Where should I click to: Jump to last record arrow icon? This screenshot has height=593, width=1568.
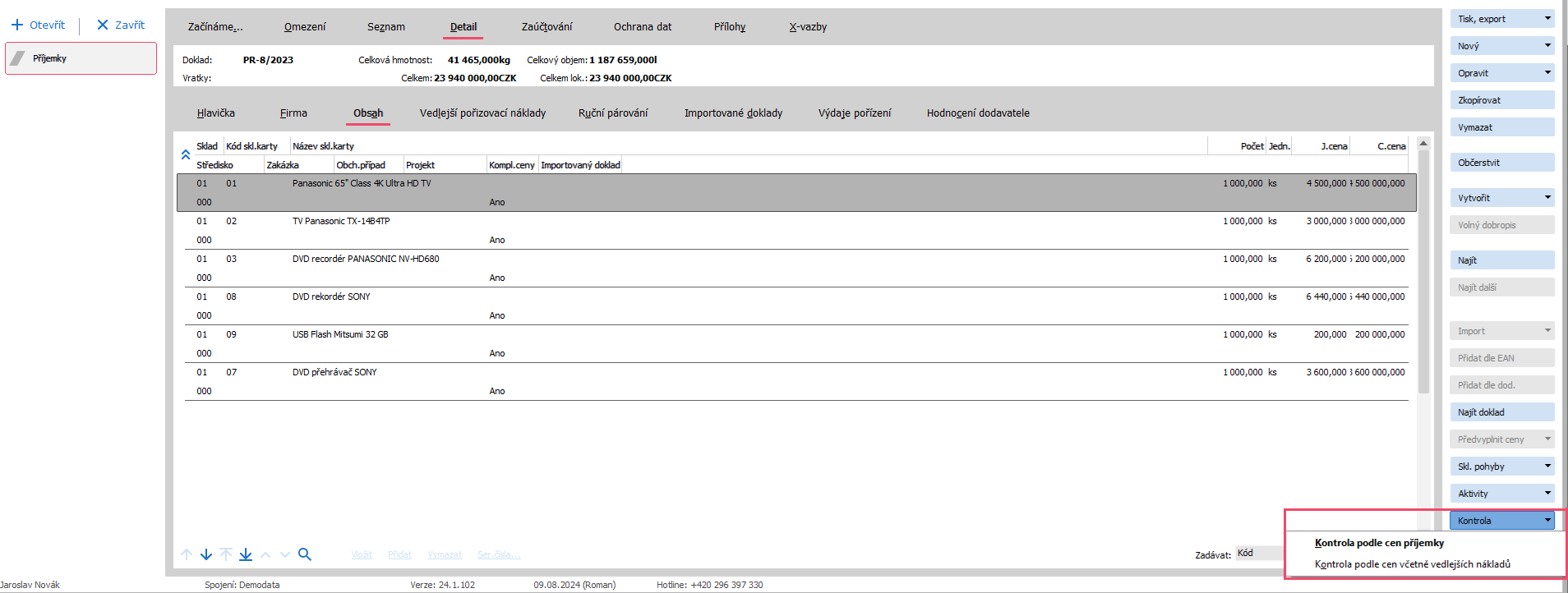tap(246, 554)
